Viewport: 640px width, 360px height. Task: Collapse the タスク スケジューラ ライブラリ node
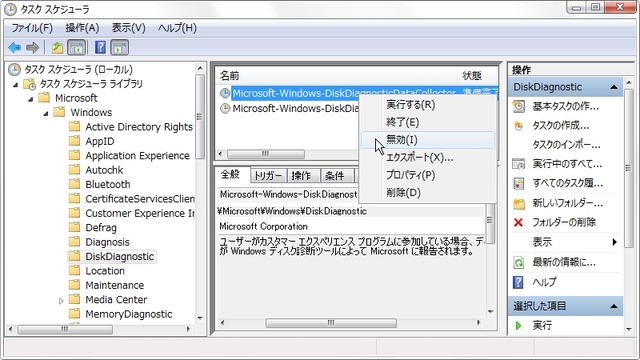click(x=16, y=85)
